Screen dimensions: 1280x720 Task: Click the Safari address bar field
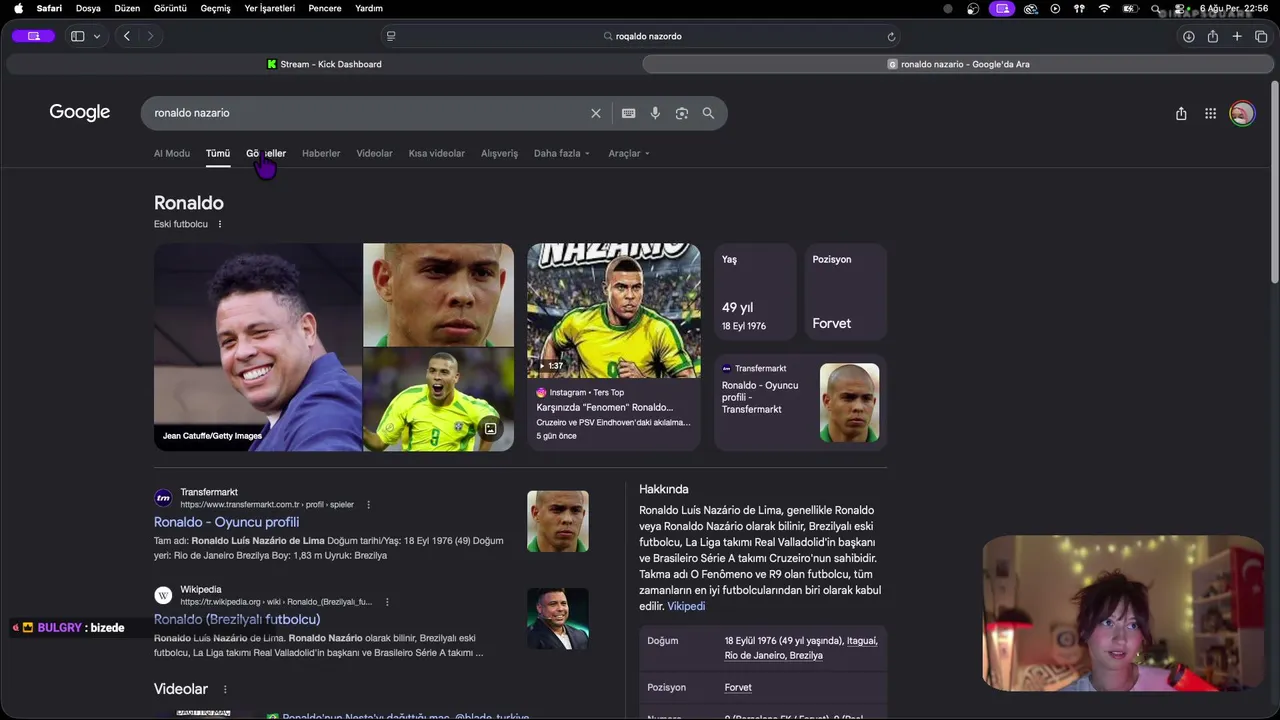[x=641, y=36]
